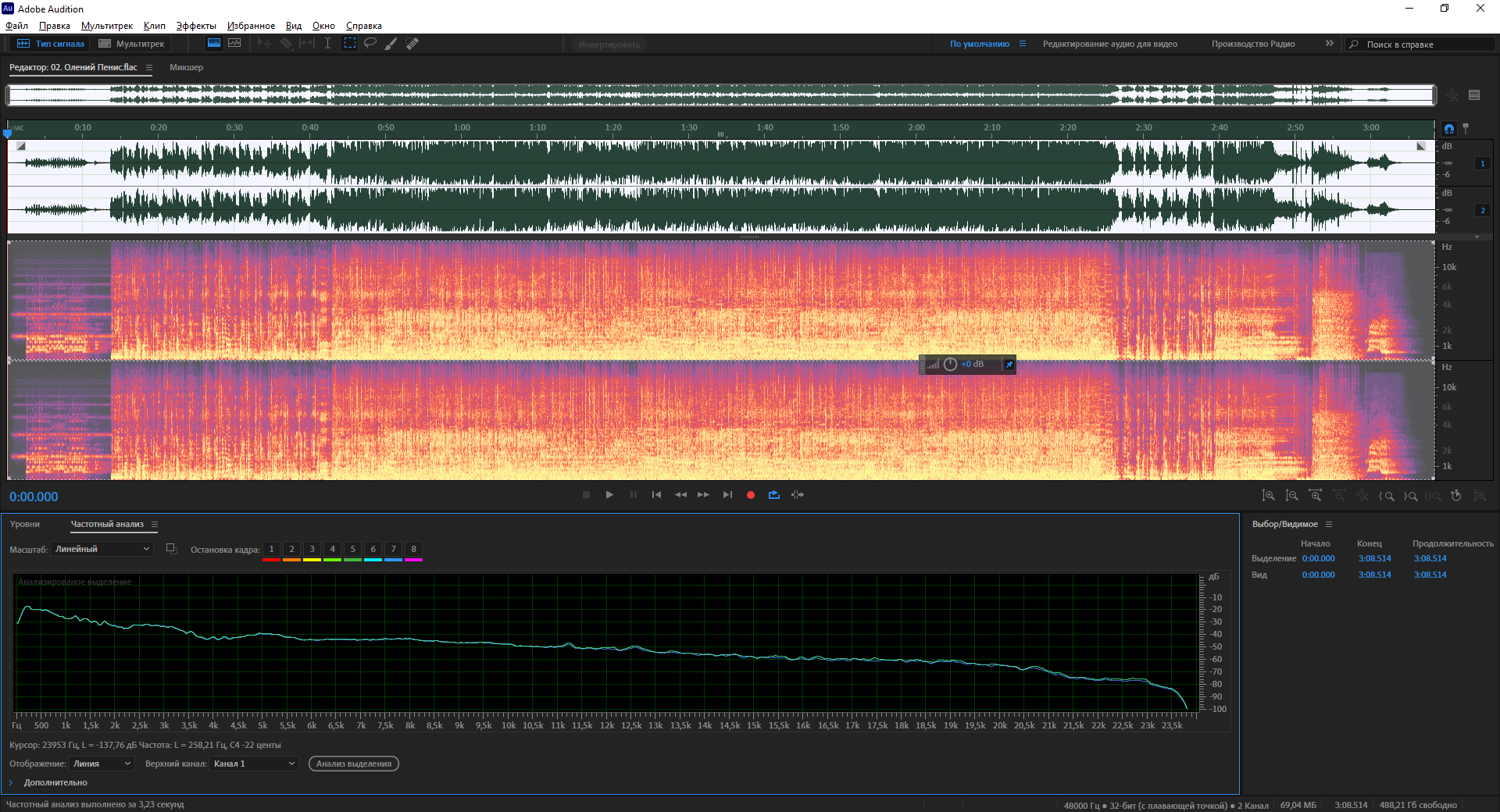1500x812 pixels.
Task: Toggle channel 1 enable button
Action: [x=1482, y=163]
